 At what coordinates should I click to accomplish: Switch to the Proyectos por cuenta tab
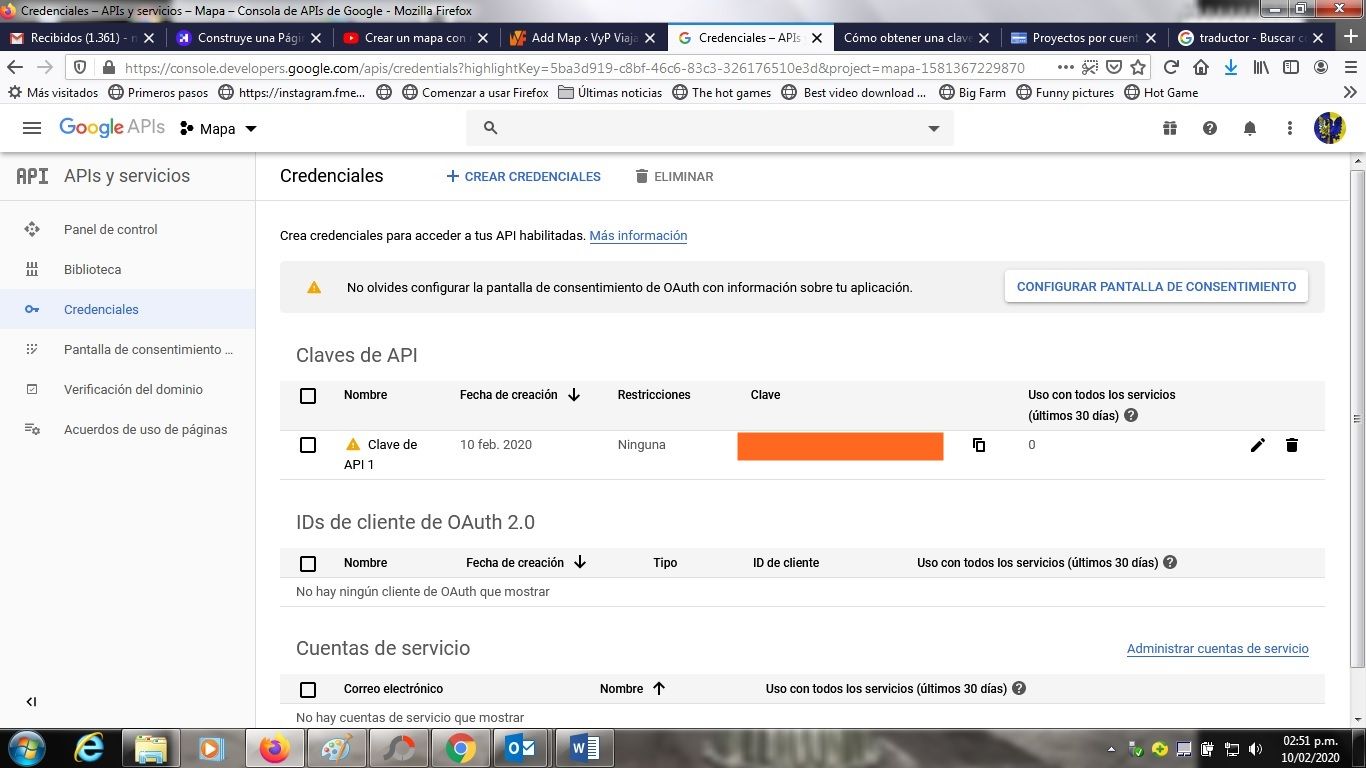point(1083,38)
